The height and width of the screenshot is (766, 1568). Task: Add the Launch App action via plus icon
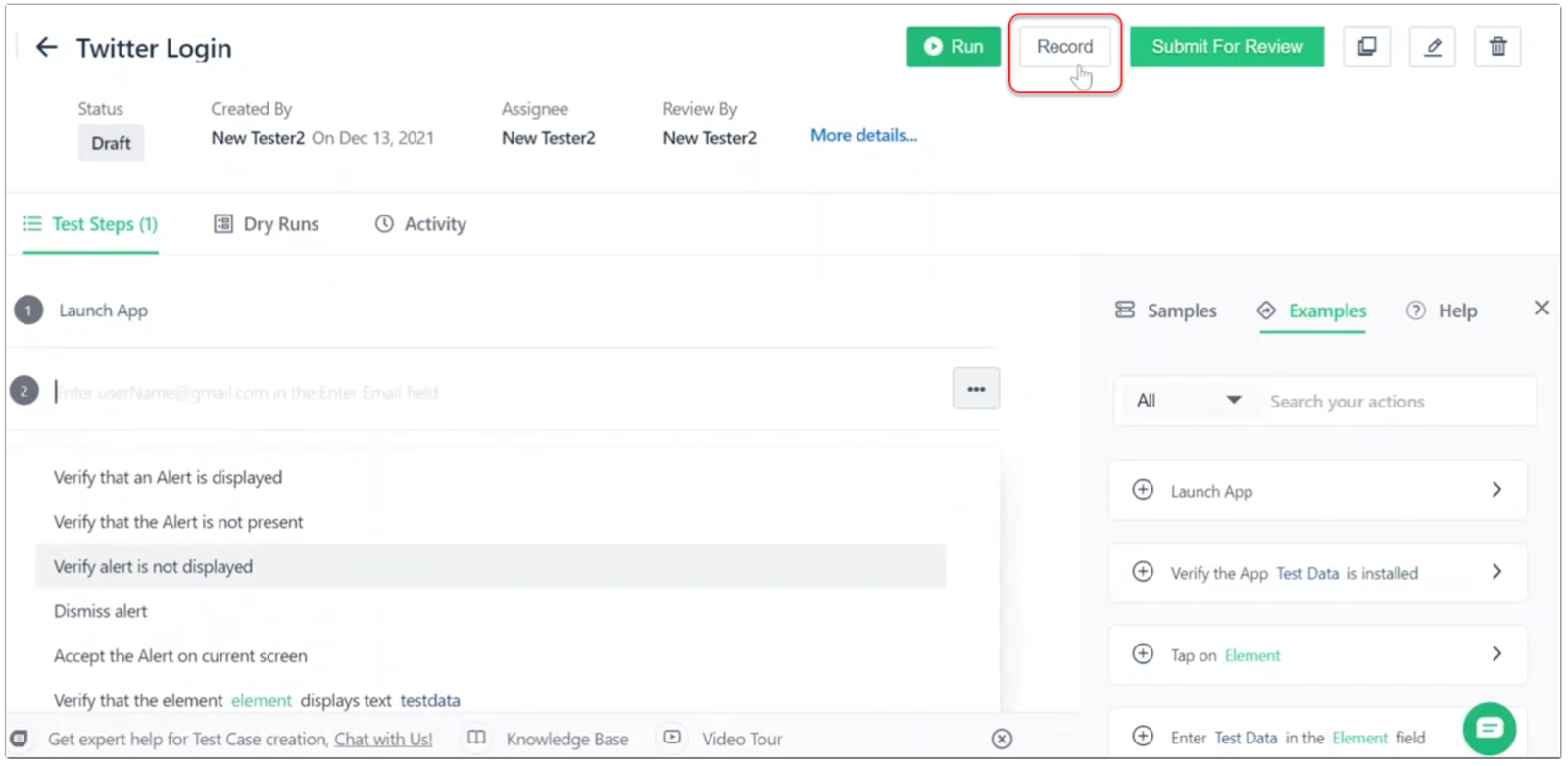tap(1143, 490)
